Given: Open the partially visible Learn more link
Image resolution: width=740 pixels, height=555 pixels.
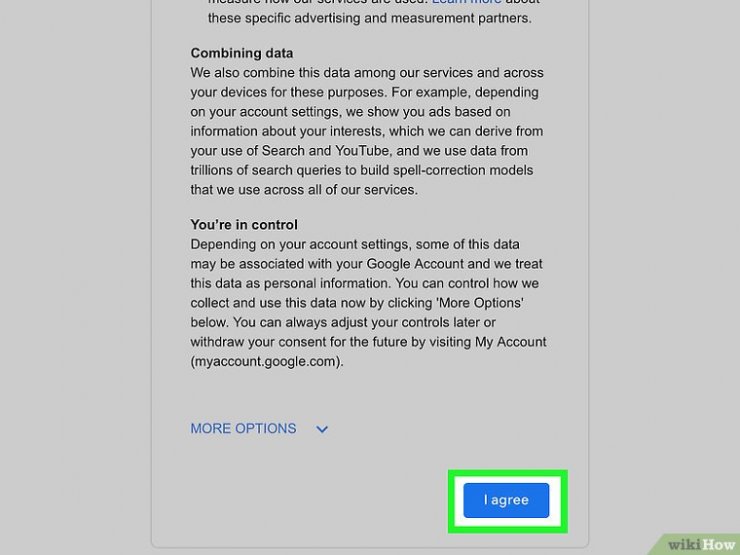Looking at the screenshot, I should pyautogui.click(x=466, y=2).
